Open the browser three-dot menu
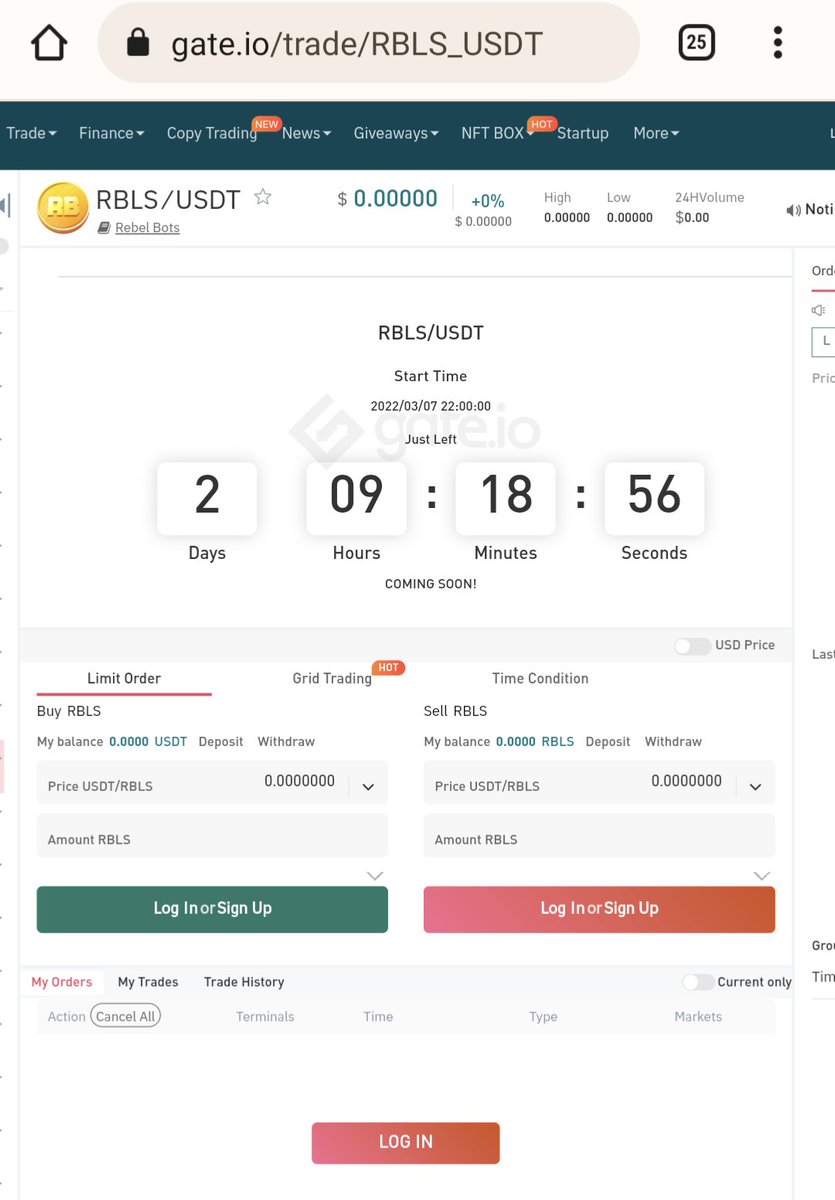Screen dimensions: 835x1200 coord(778,43)
